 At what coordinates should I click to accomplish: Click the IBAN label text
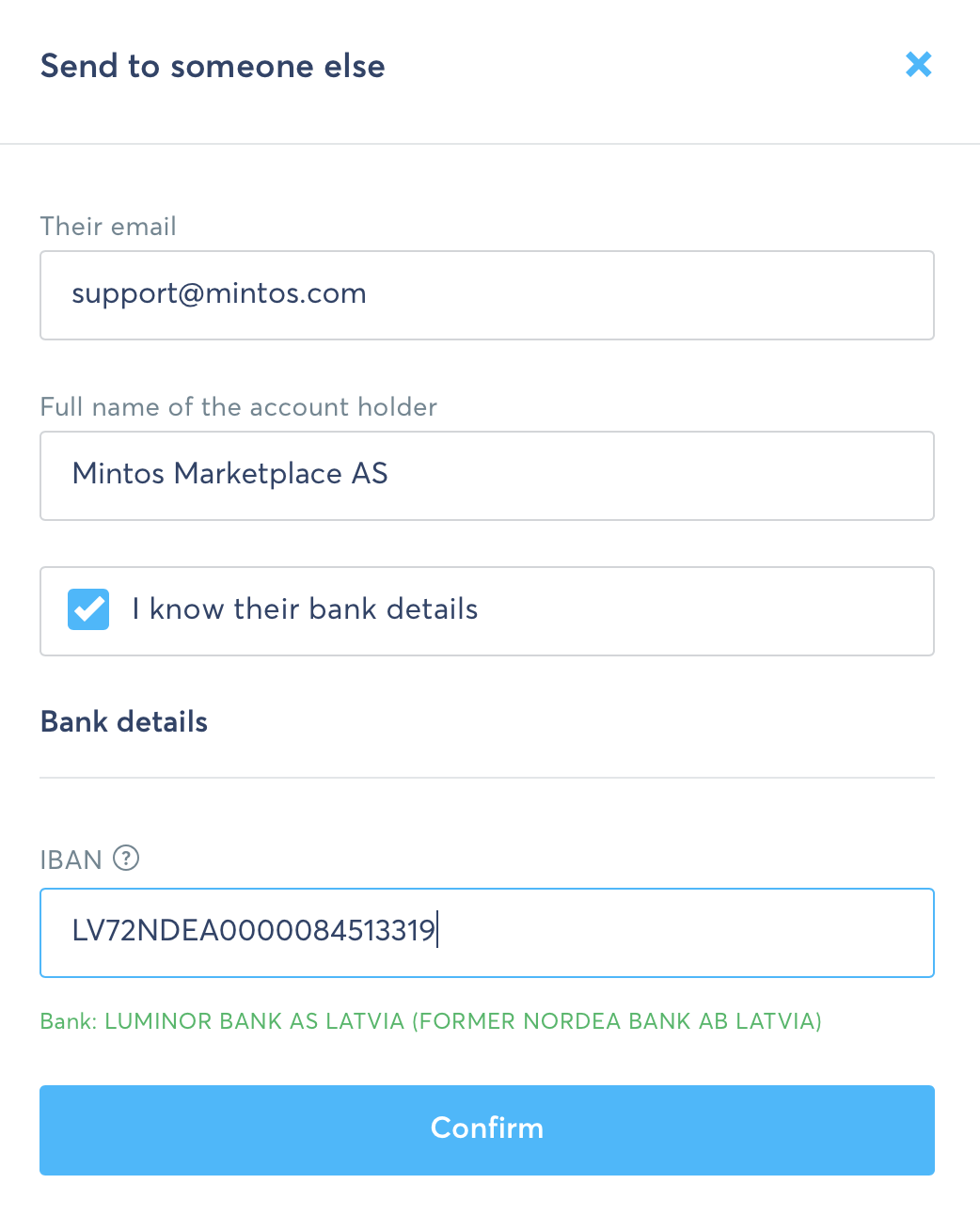[71, 860]
